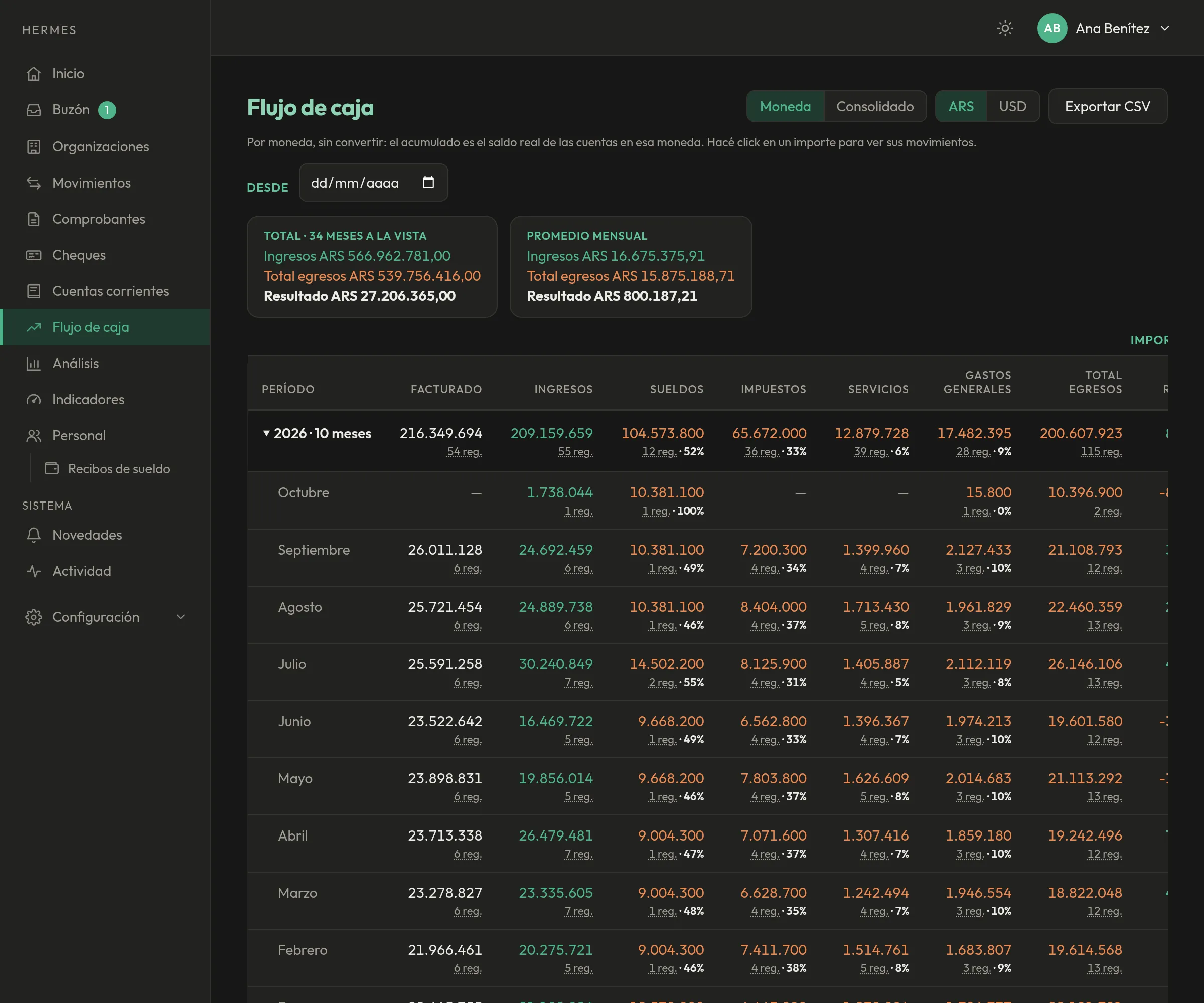Open the calendar picker in Desde field
The height and width of the screenshot is (1003, 1204).
coord(428,182)
